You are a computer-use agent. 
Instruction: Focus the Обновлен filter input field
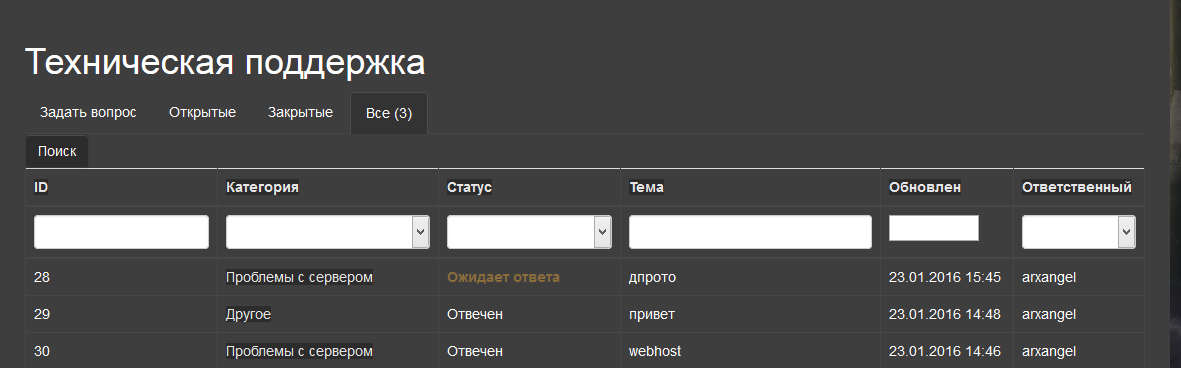click(x=934, y=228)
